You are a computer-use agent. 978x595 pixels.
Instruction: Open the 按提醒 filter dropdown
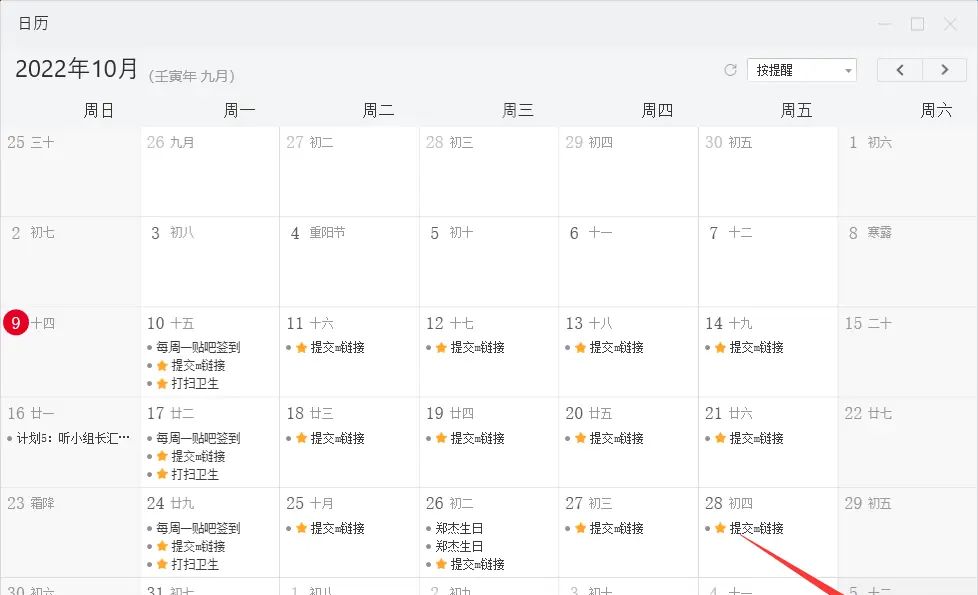pyautogui.click(x=800, y=69)
